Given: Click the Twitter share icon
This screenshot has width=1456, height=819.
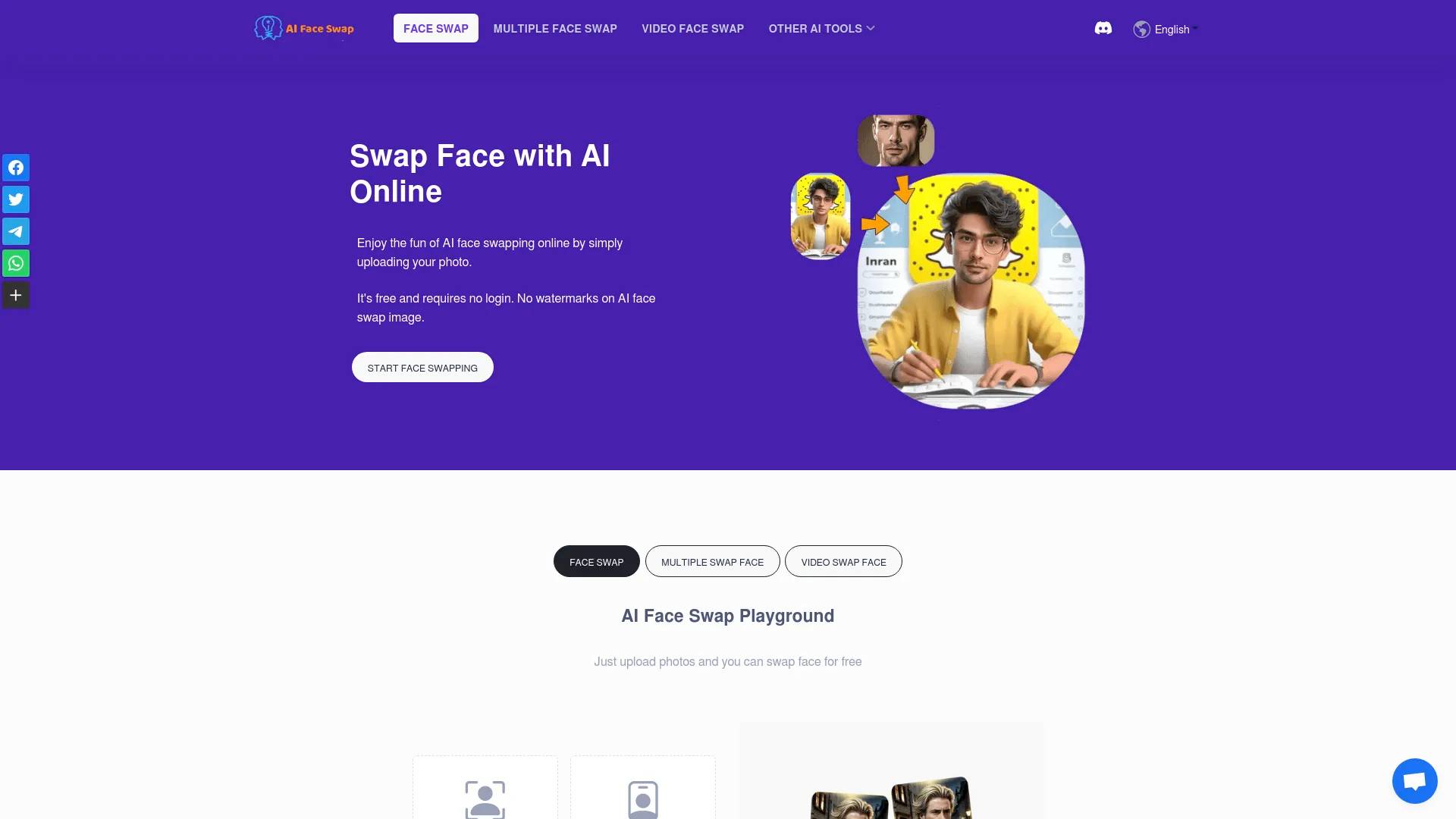Looking at the screenshot, I should pos(15,199).
